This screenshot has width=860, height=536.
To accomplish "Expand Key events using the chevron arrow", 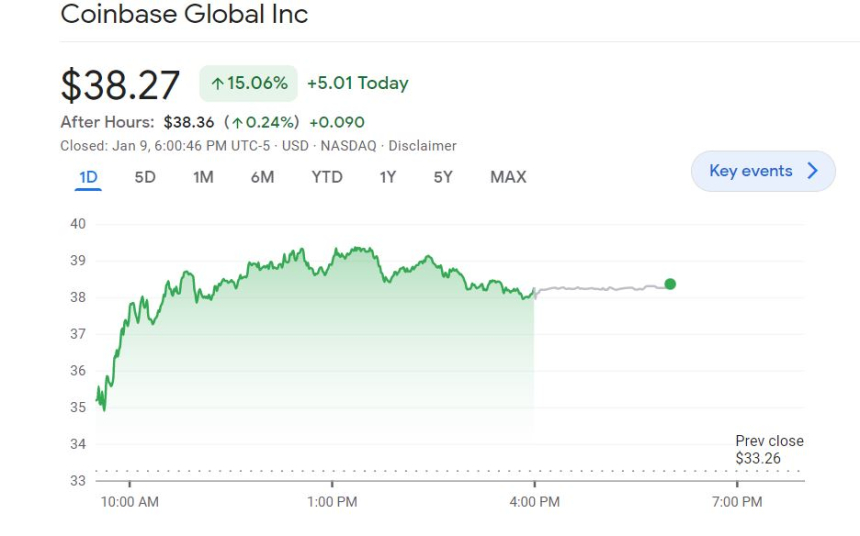I will (813, 171).
